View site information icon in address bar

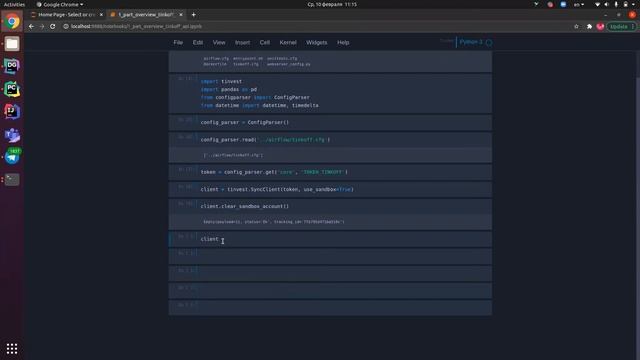66,26
